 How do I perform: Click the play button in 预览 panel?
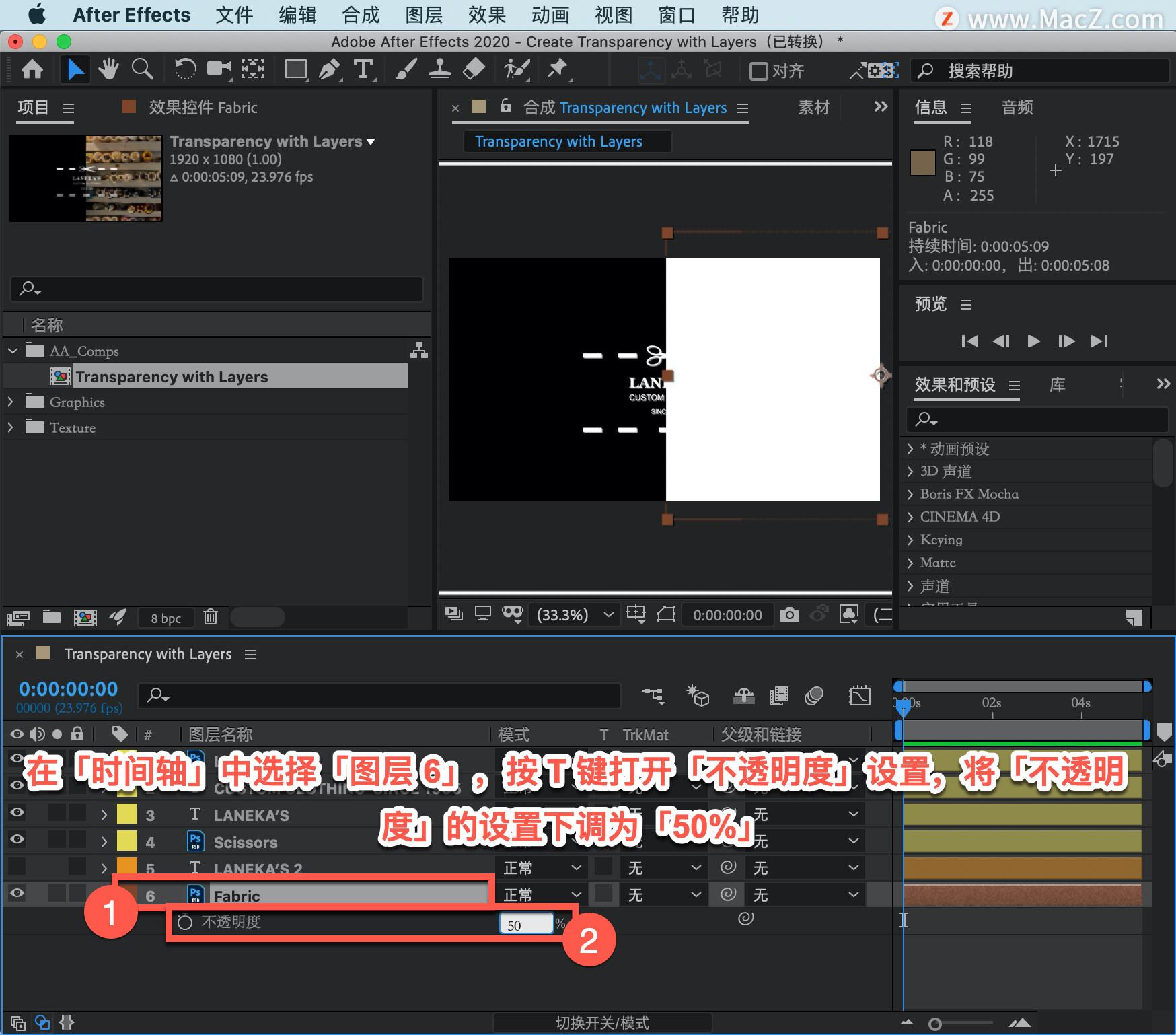pyautogui.click(x=1034, y=341)
